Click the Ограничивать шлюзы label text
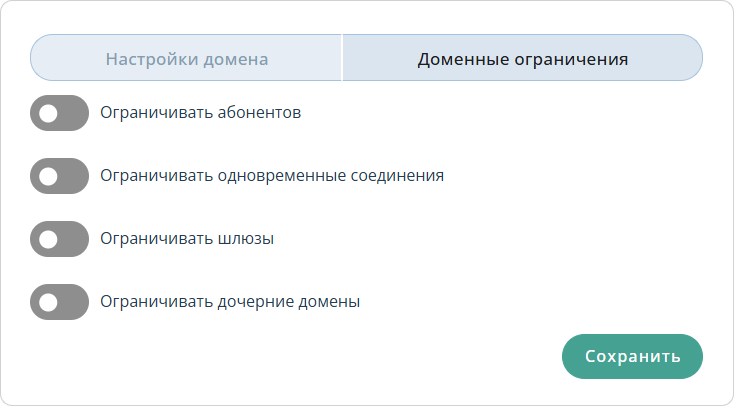This screenshot has height=406, width=734. point(187,239)
